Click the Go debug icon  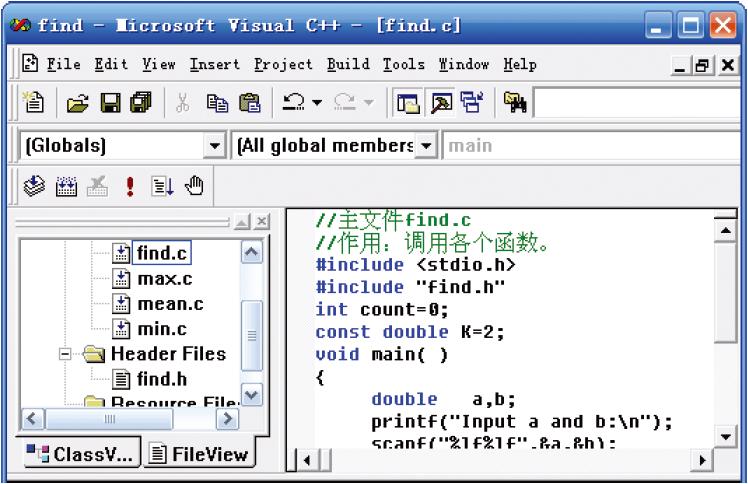[x=162, y=186]
